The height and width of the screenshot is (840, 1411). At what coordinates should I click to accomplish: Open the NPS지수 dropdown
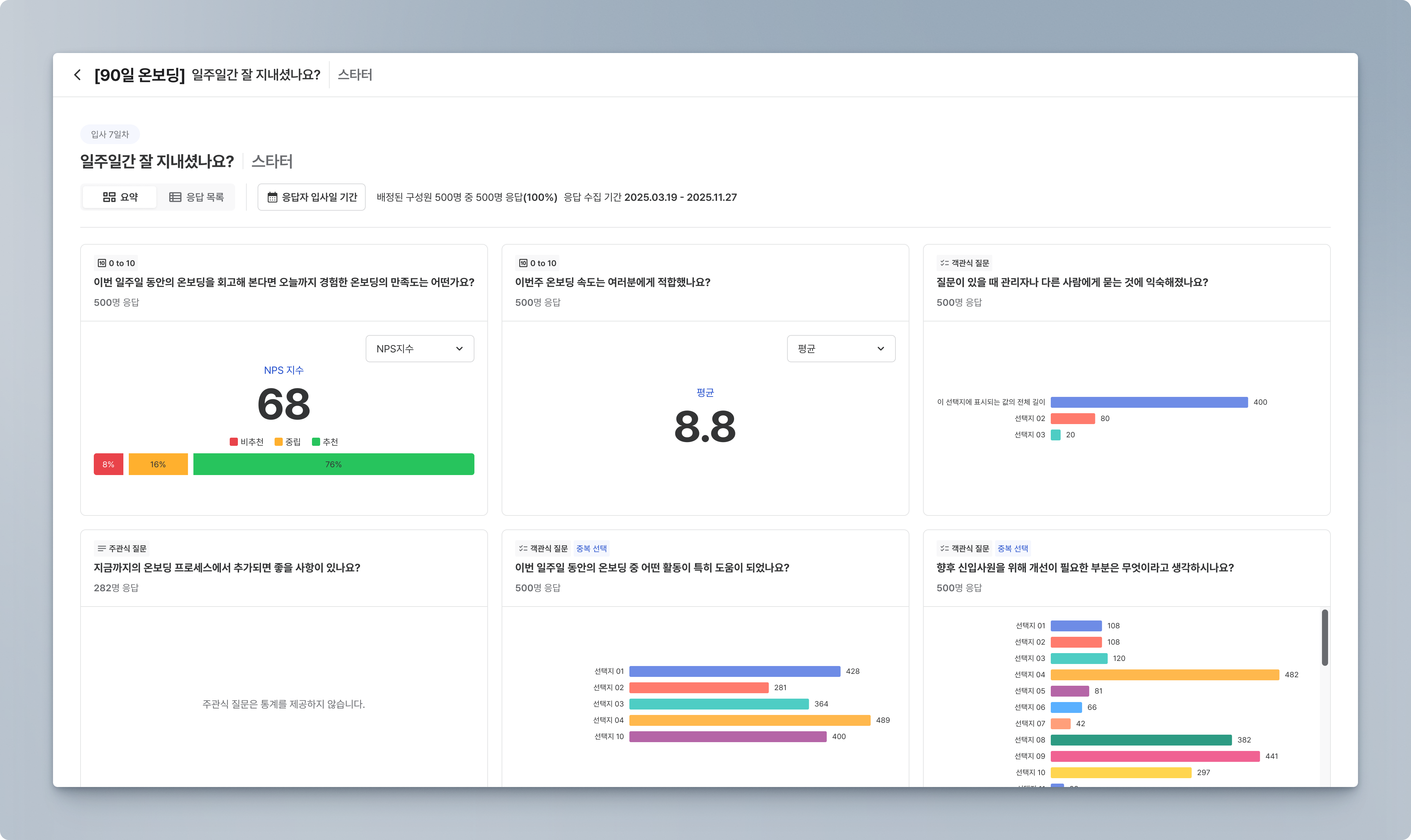[419, 349]
